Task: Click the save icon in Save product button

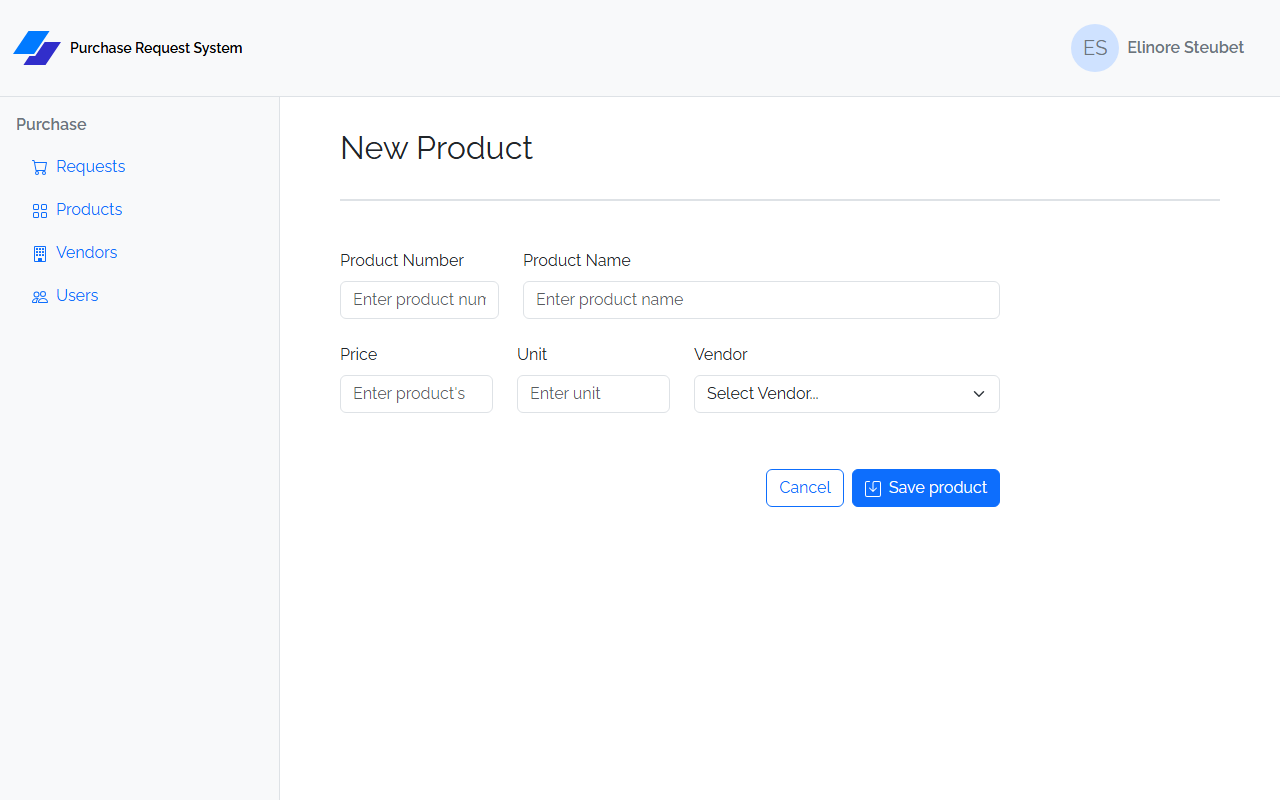Action: tap(873, 488)
